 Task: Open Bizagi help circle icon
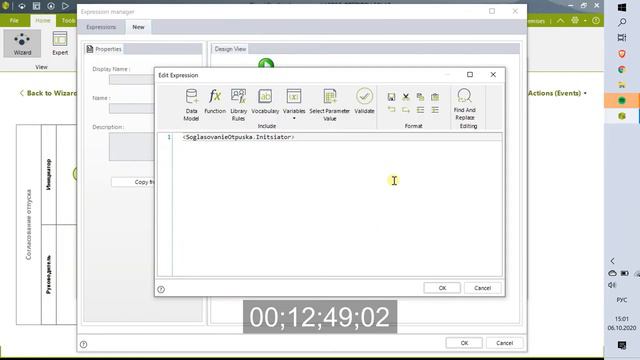[x=596, y=20]
